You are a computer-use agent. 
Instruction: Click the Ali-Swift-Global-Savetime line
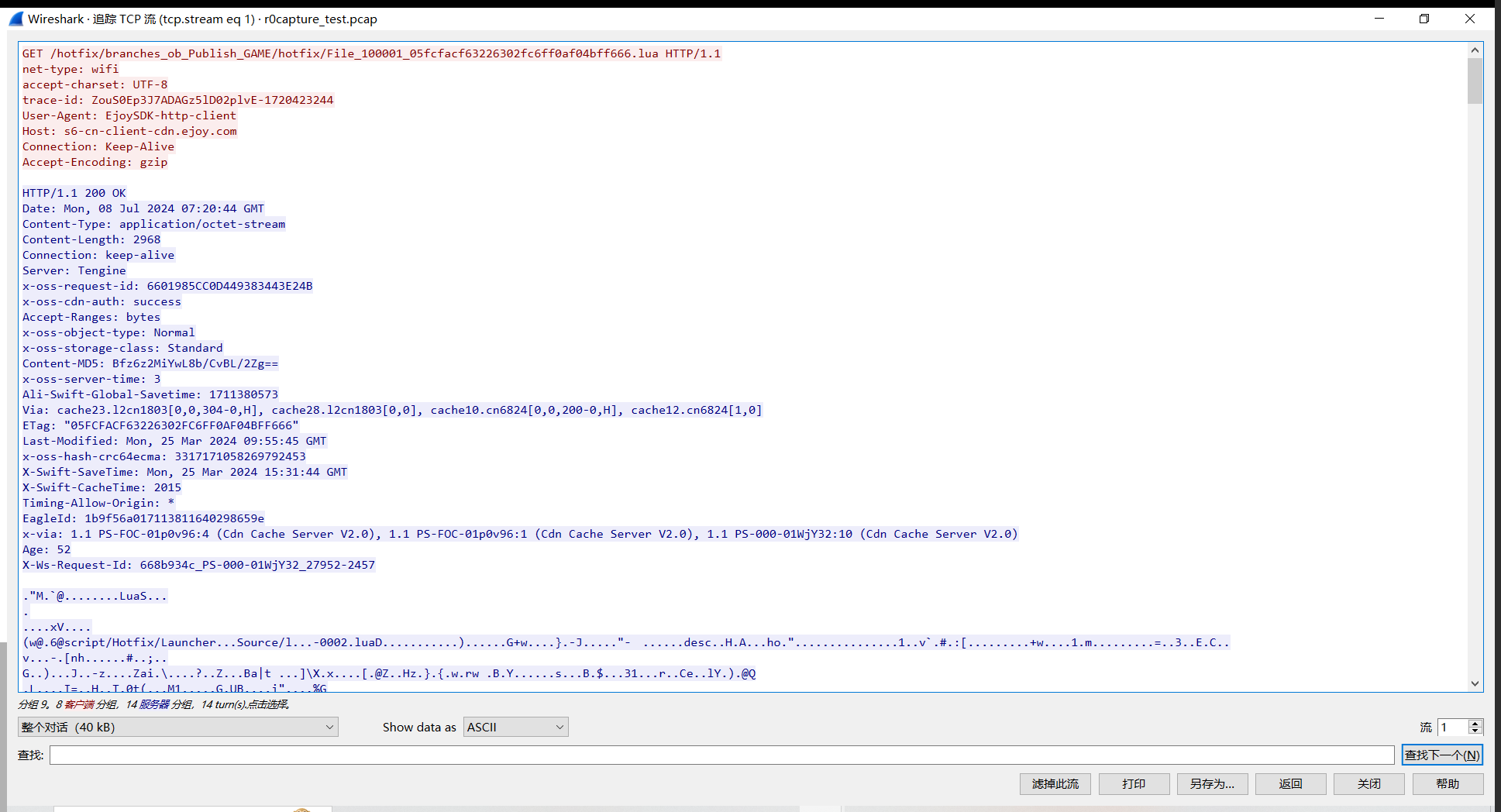tap(150, 394)
